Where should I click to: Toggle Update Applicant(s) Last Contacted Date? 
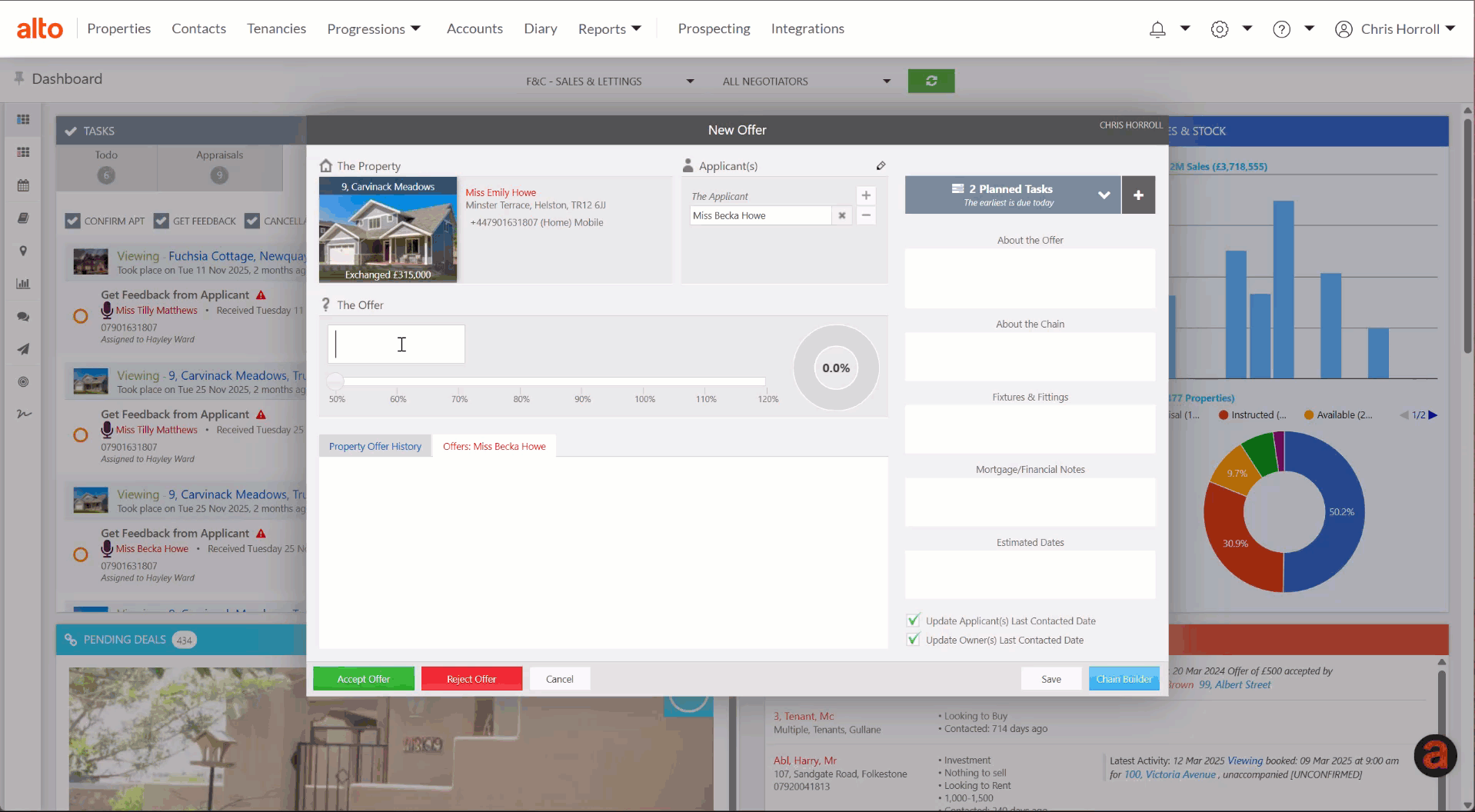(x=914, y=620)
